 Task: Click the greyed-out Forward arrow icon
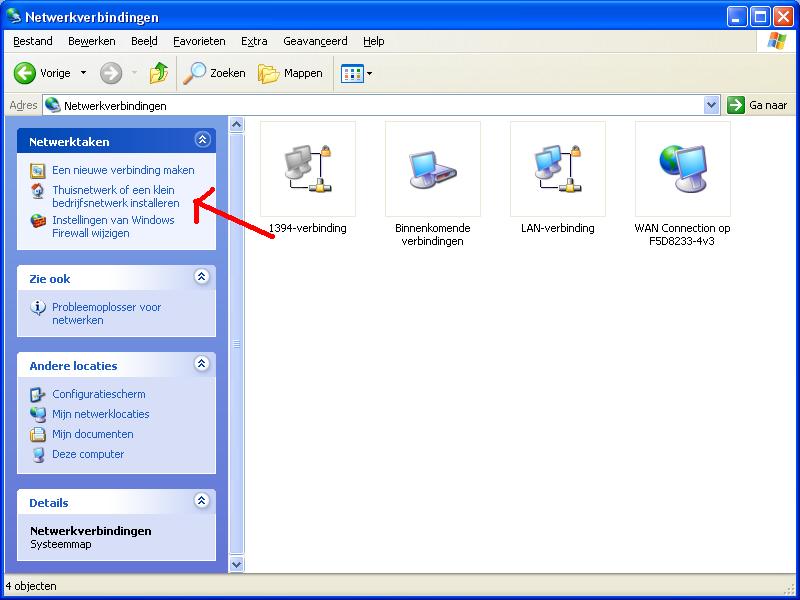coord(111,73)
